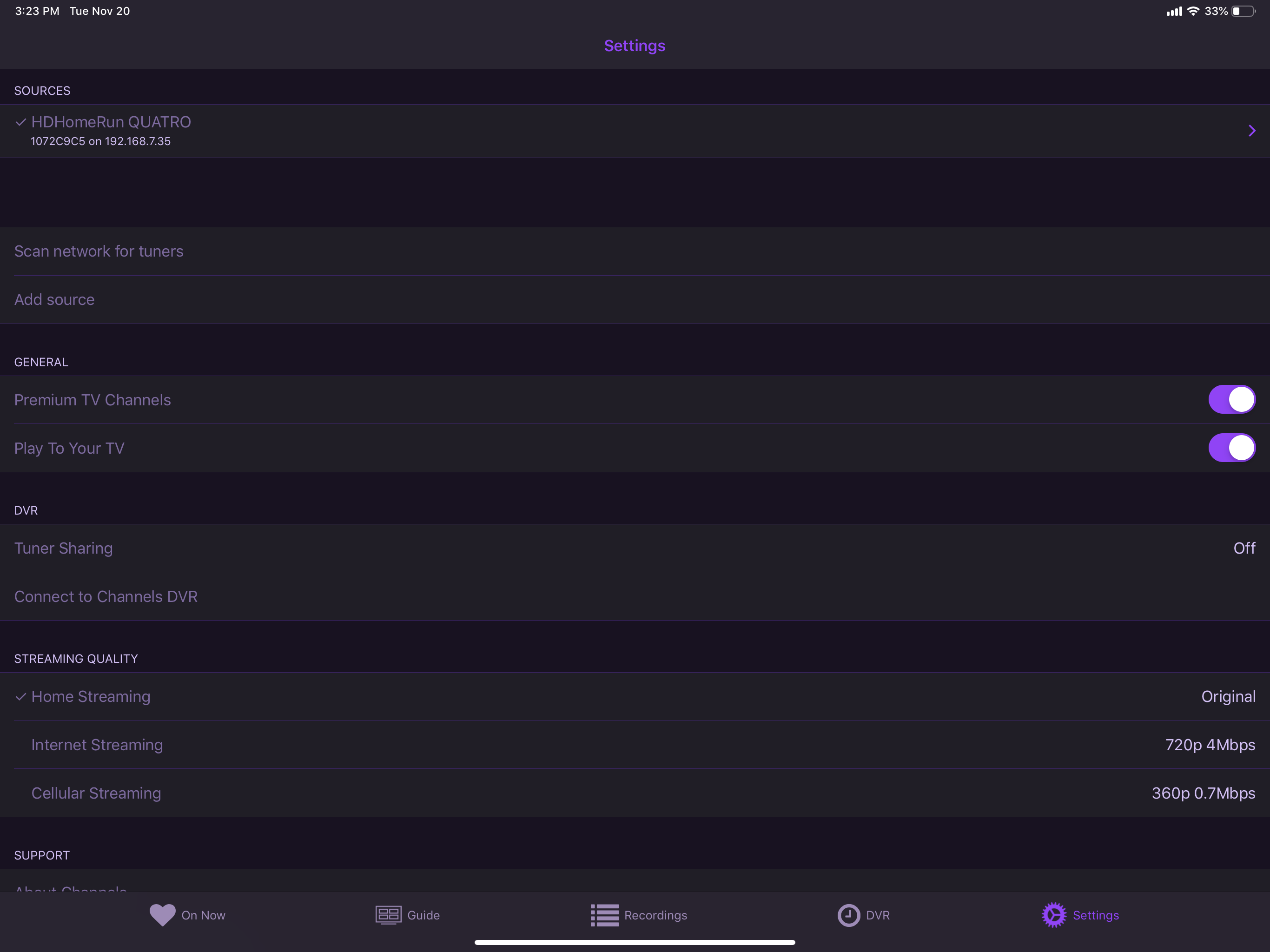
Task: Change Tuner Sharing Off value
Action: coord(1244,549)
